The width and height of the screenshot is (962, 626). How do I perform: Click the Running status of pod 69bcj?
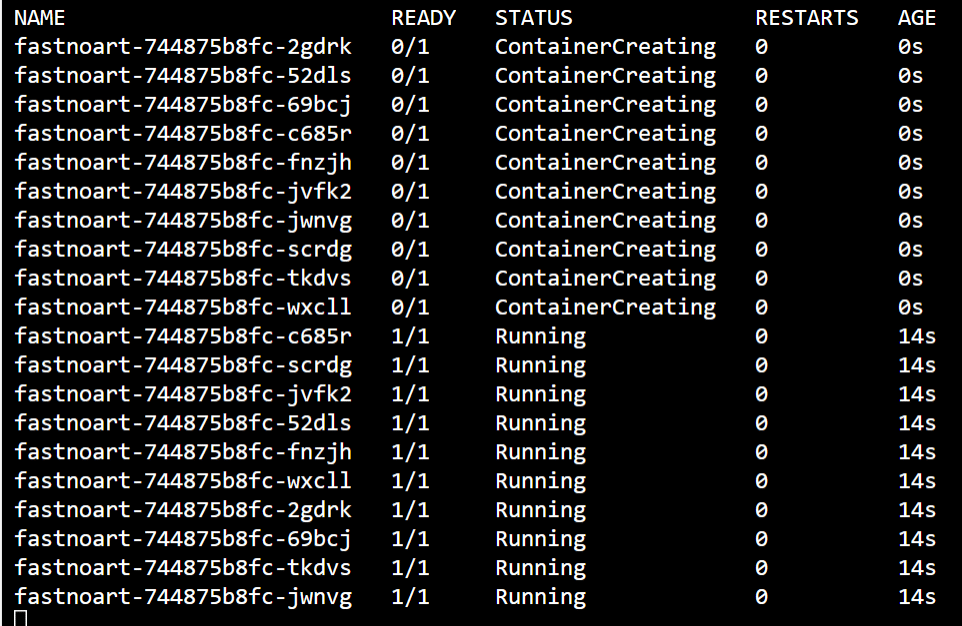click(x=541, y=539)
